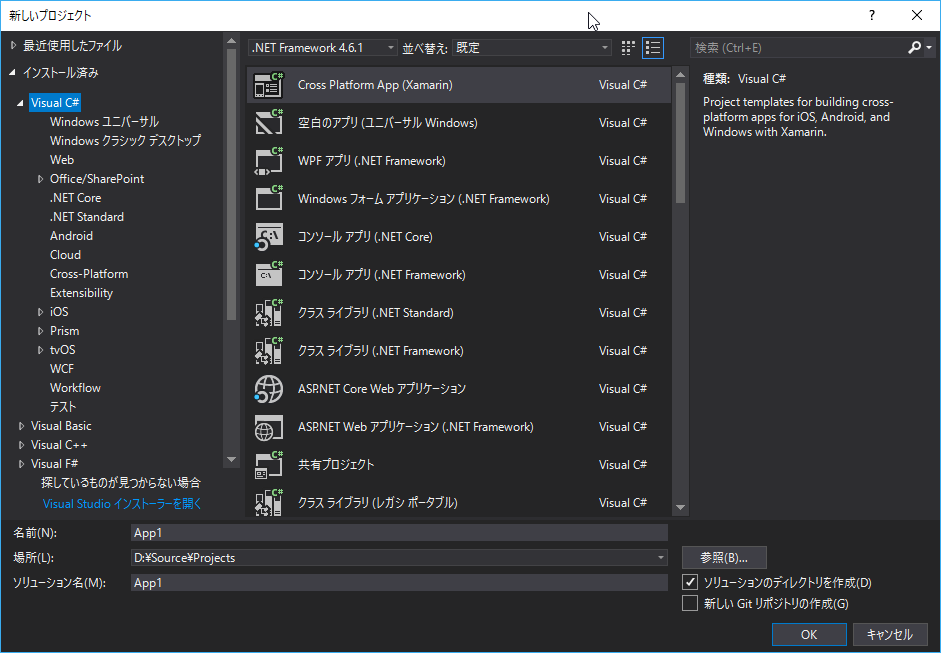Image resolution: width=941 pixels, height=653 pixels.
Task: Switch to list details view
Action: [x=653, y=48]
